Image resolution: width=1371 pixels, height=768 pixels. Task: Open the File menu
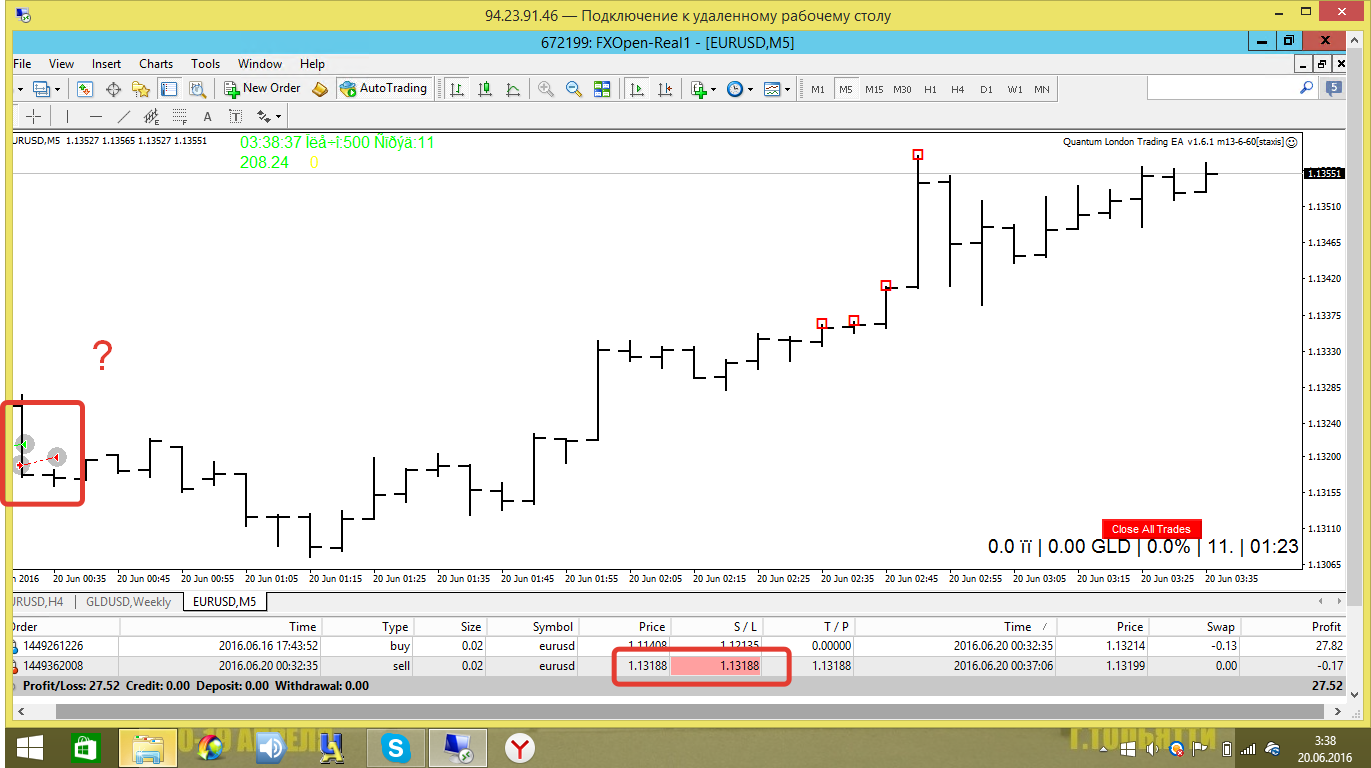coord(22,64)
